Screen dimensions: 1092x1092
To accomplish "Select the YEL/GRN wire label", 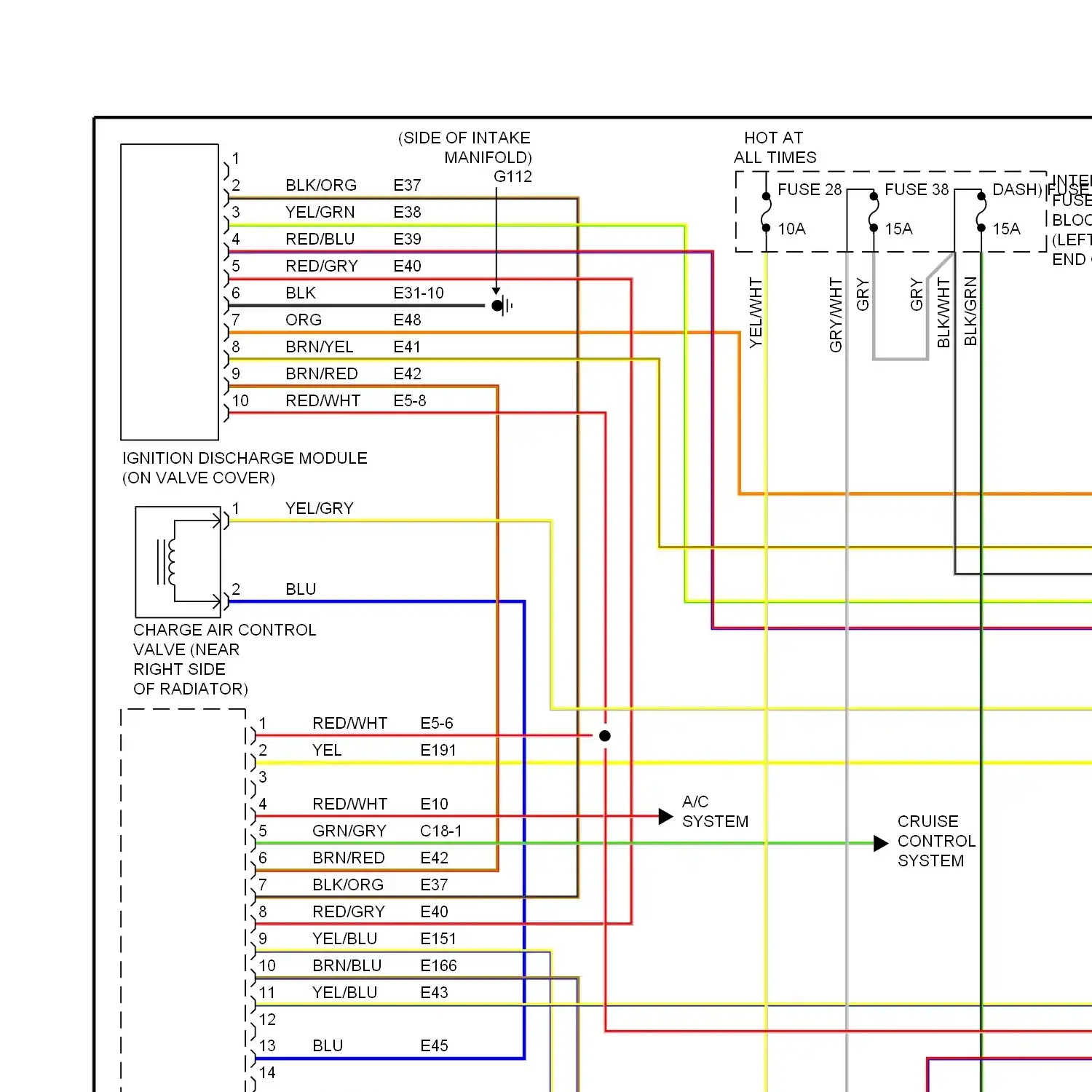I will point(320,213).
